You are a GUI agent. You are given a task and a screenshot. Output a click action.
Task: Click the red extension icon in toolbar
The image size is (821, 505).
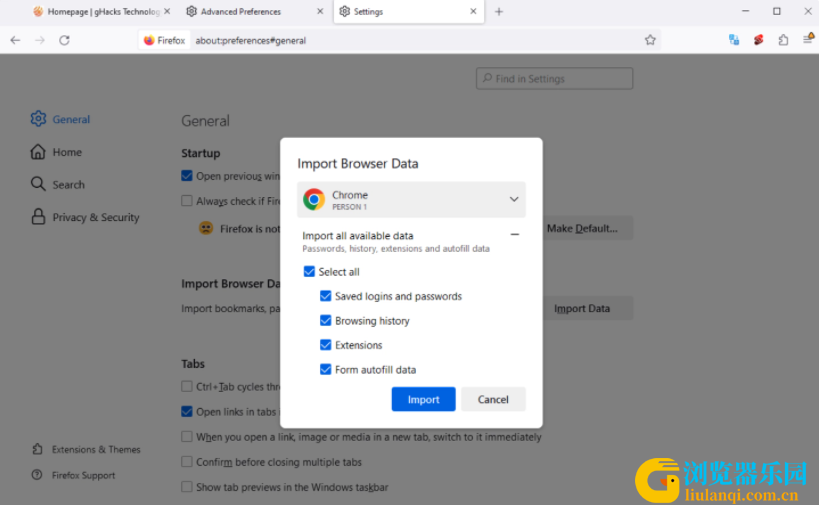(x=759, y=40)
